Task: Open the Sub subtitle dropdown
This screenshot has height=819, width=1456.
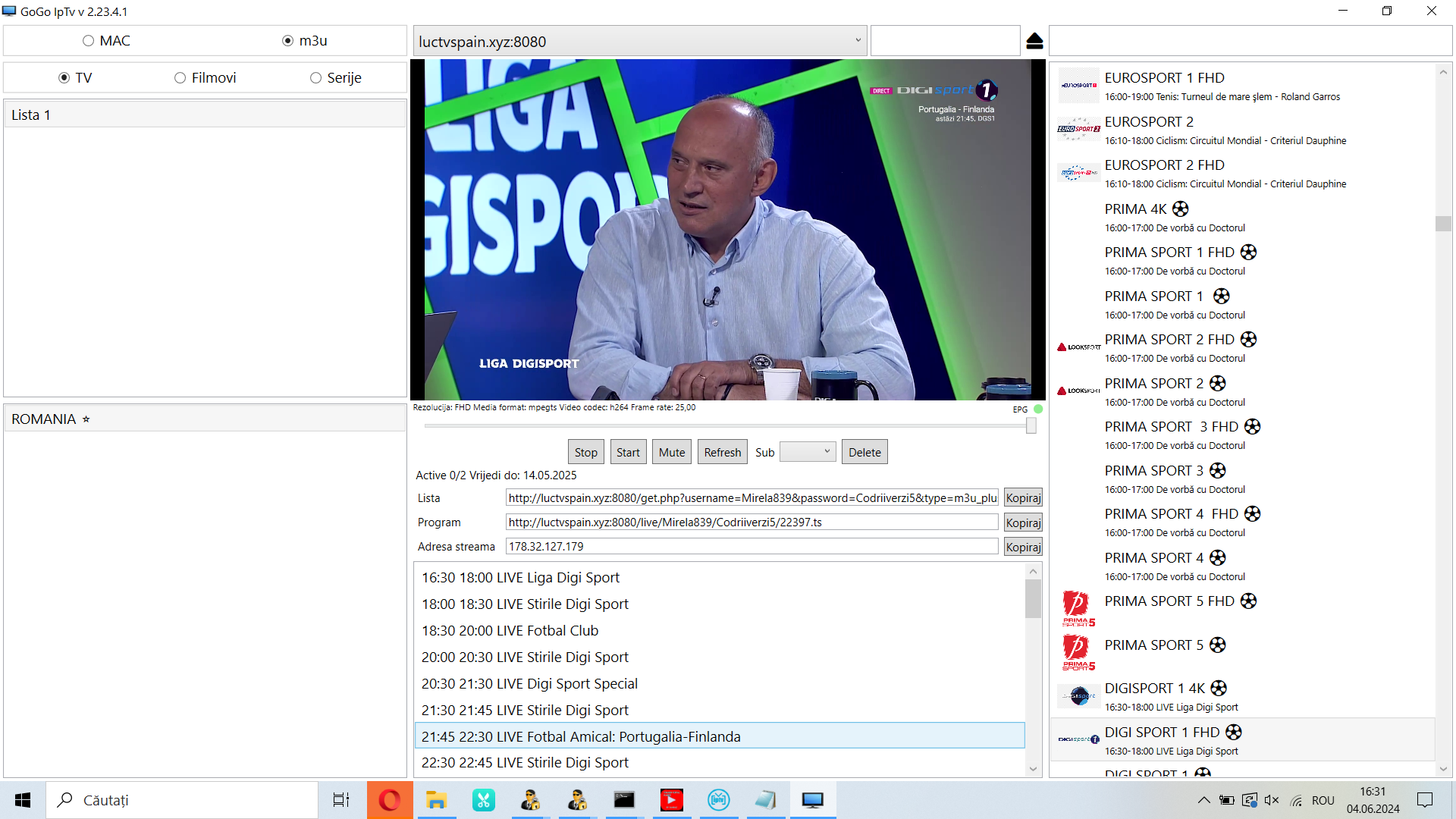Action: 808,452
